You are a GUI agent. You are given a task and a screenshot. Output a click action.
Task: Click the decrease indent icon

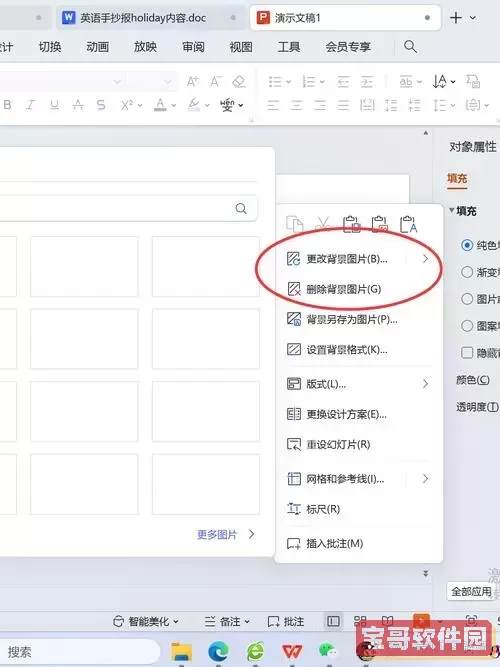(343, 81)
